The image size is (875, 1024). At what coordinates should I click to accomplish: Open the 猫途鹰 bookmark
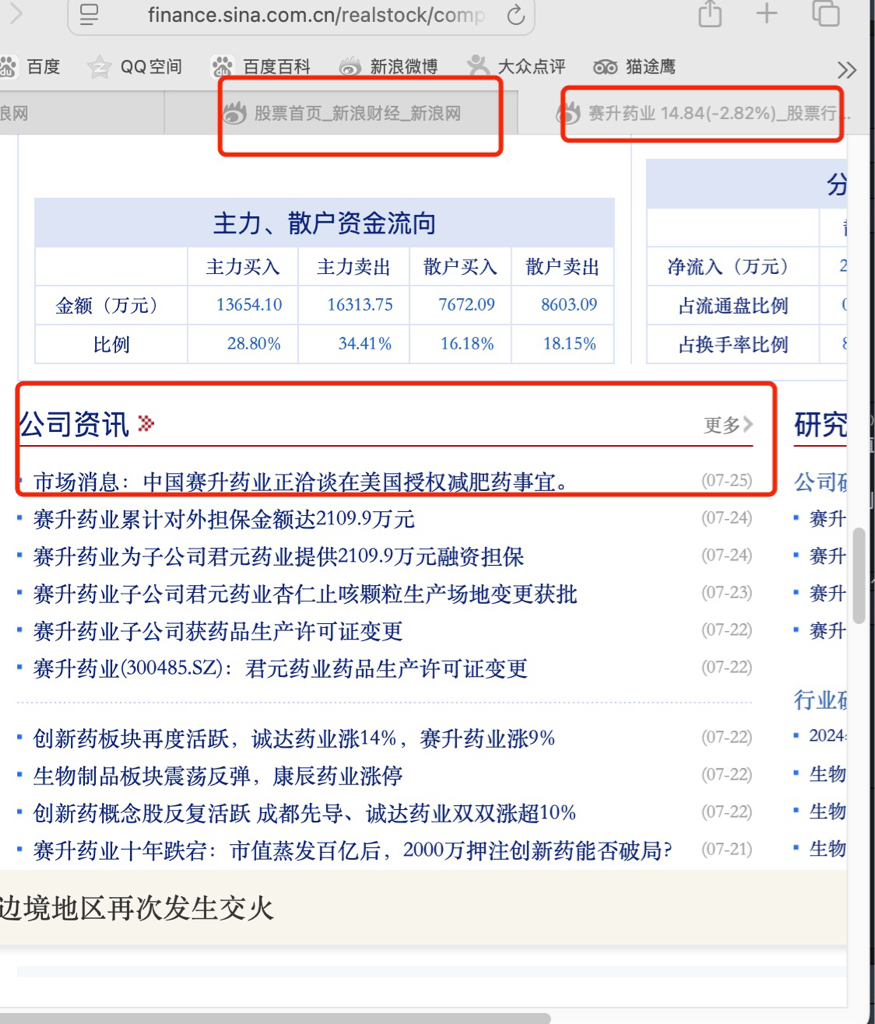(650, 67)
